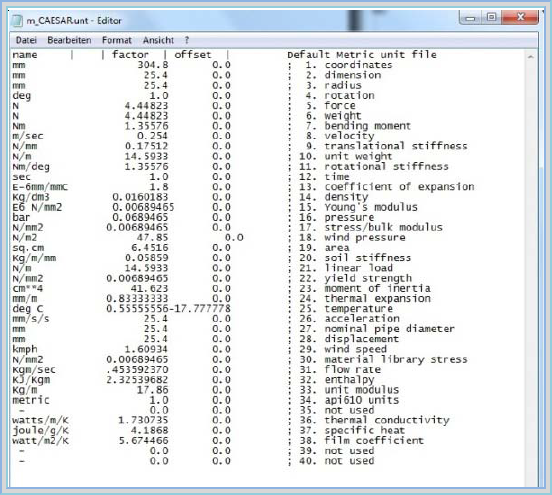
Task: Click the text '9. translational stiffness'
Action: coord(387,146)
